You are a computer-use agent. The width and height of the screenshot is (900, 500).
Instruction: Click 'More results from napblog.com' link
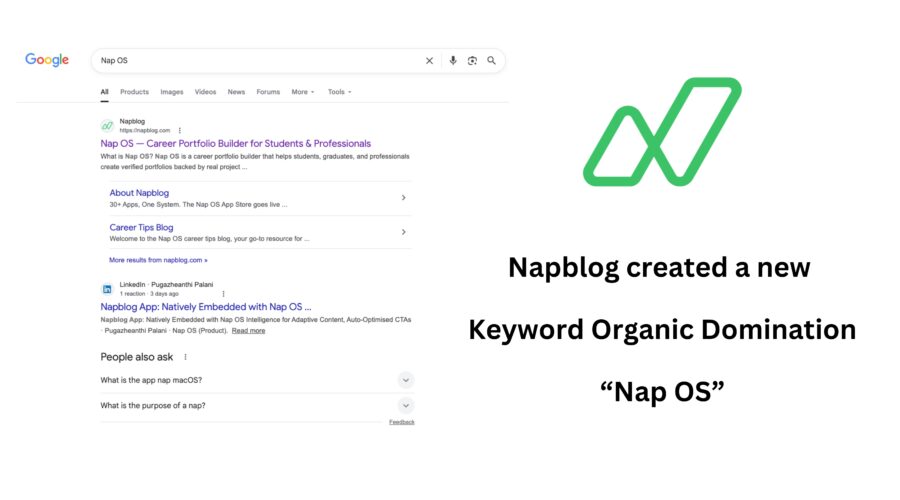[x=158, y=260]
